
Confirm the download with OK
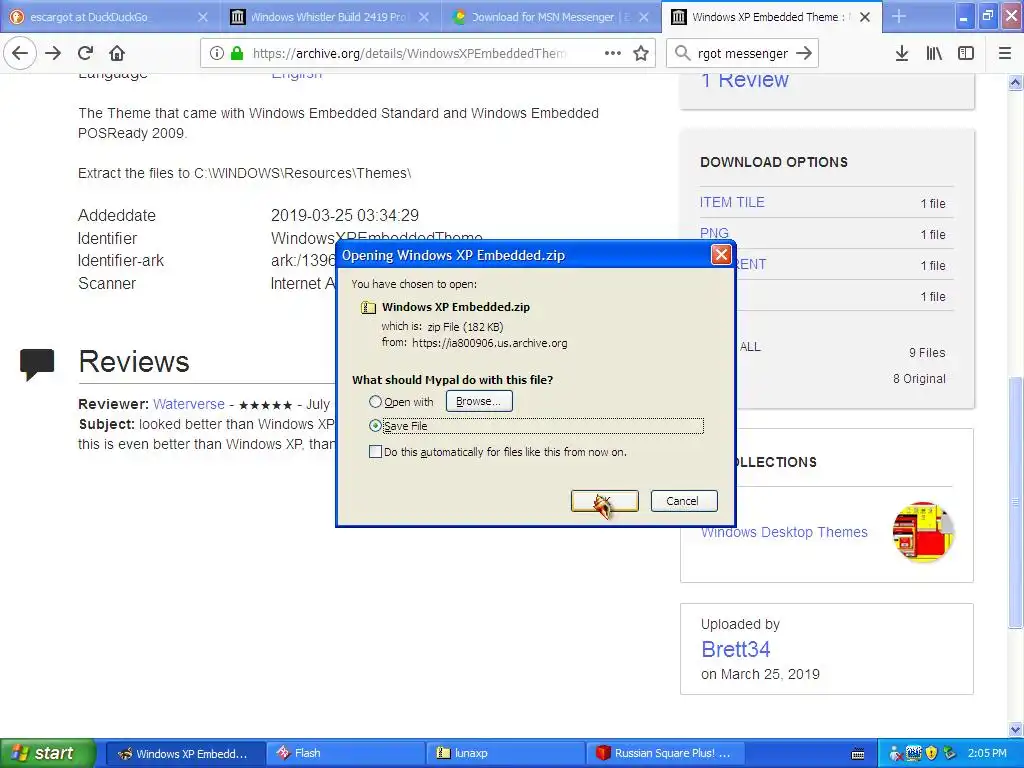pyautogui.click(x=605, y=501)
